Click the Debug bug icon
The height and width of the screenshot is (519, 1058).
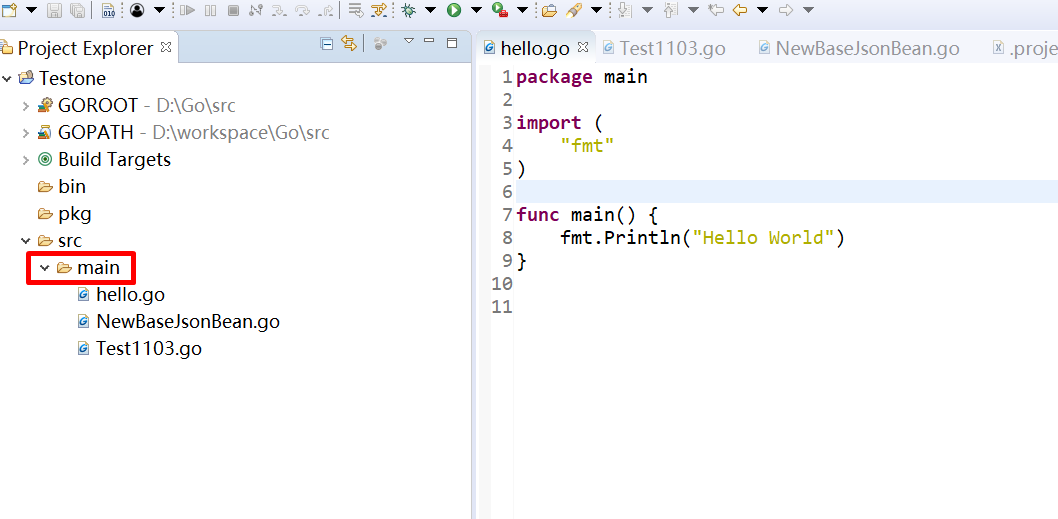coord(408,10)
